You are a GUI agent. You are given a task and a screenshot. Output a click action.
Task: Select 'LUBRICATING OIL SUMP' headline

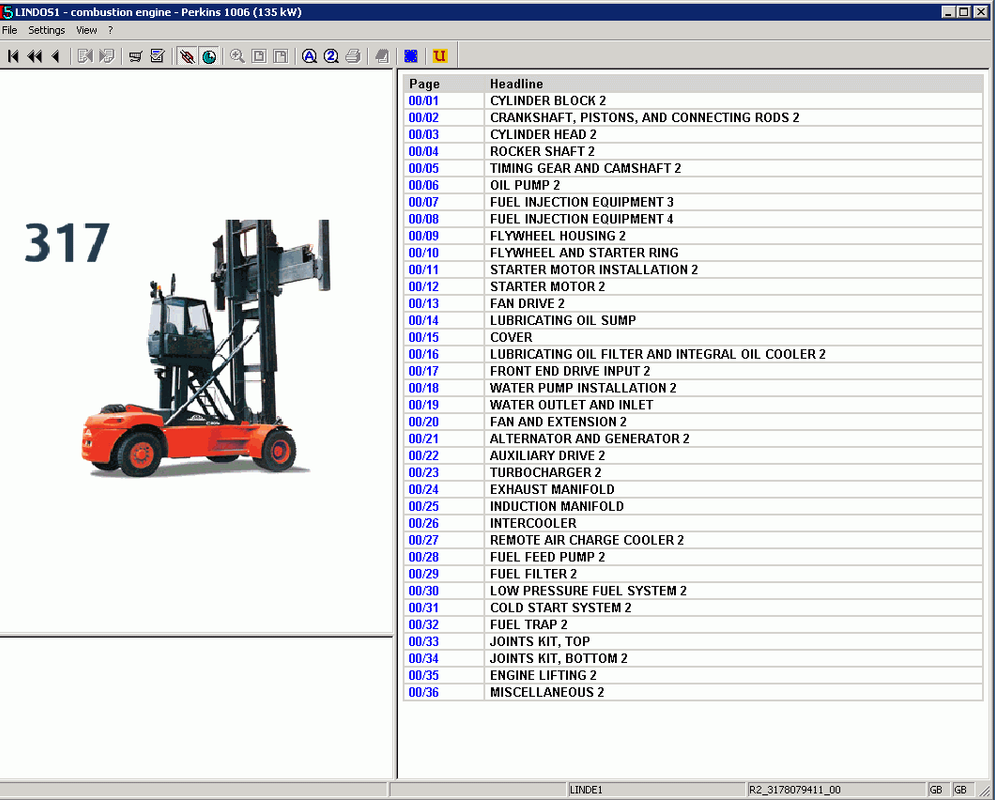coord(562,320)
